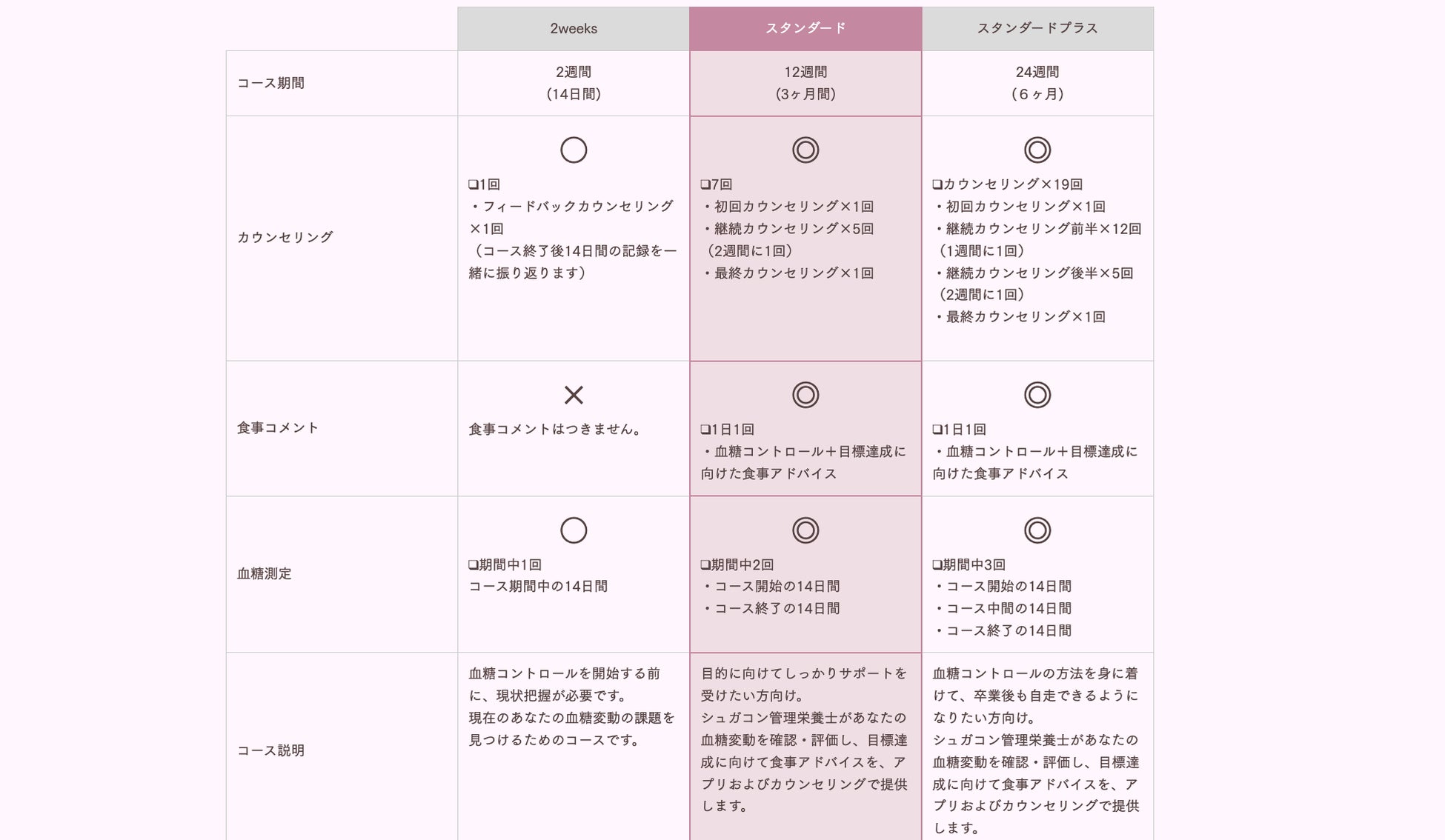
Task: Select the highlighted スタンダード column header
Action: click(805, 29)
